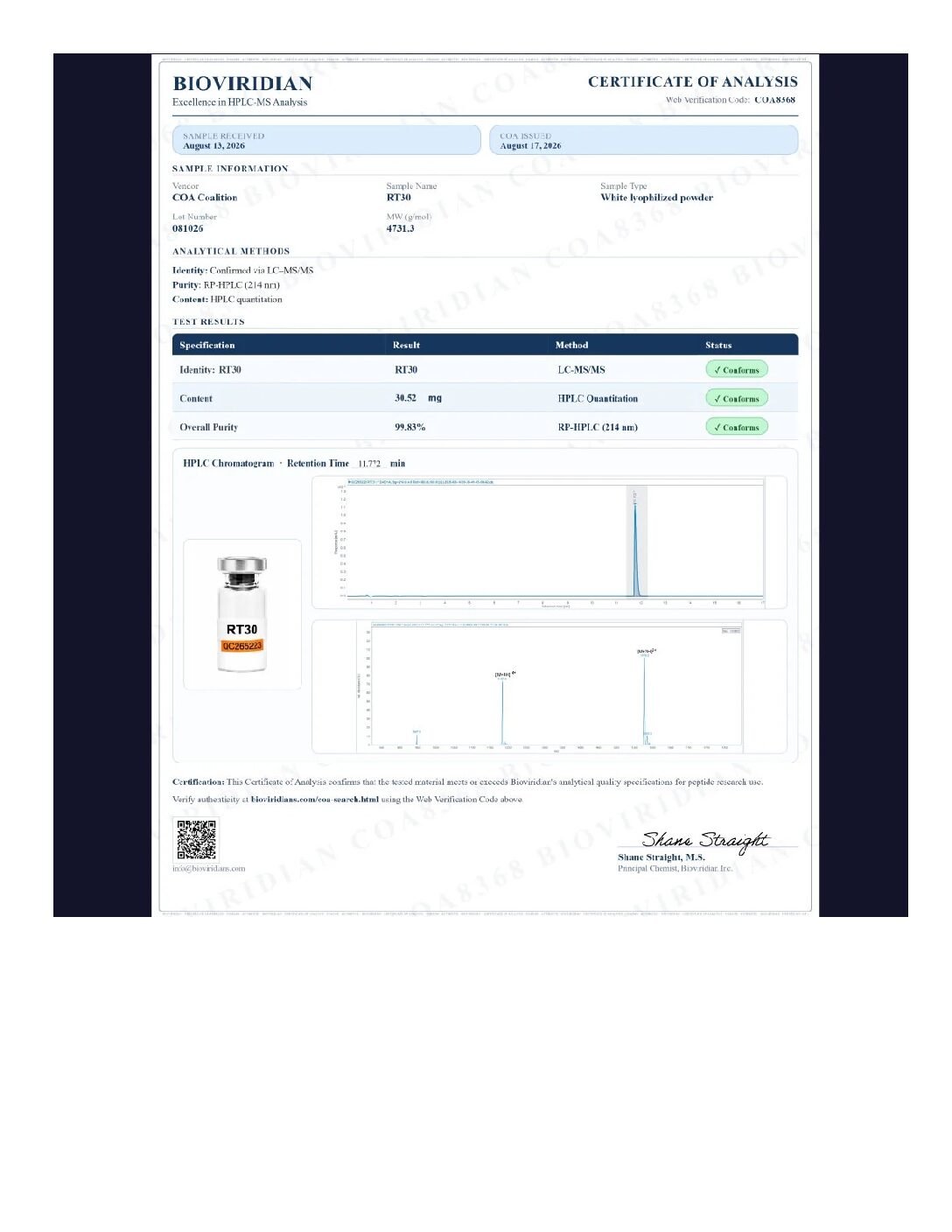The height and width of the screenshot is (1232, 952).
Task: Open the bioviridians.com/coa-search.html link
Action: (315, 799)
